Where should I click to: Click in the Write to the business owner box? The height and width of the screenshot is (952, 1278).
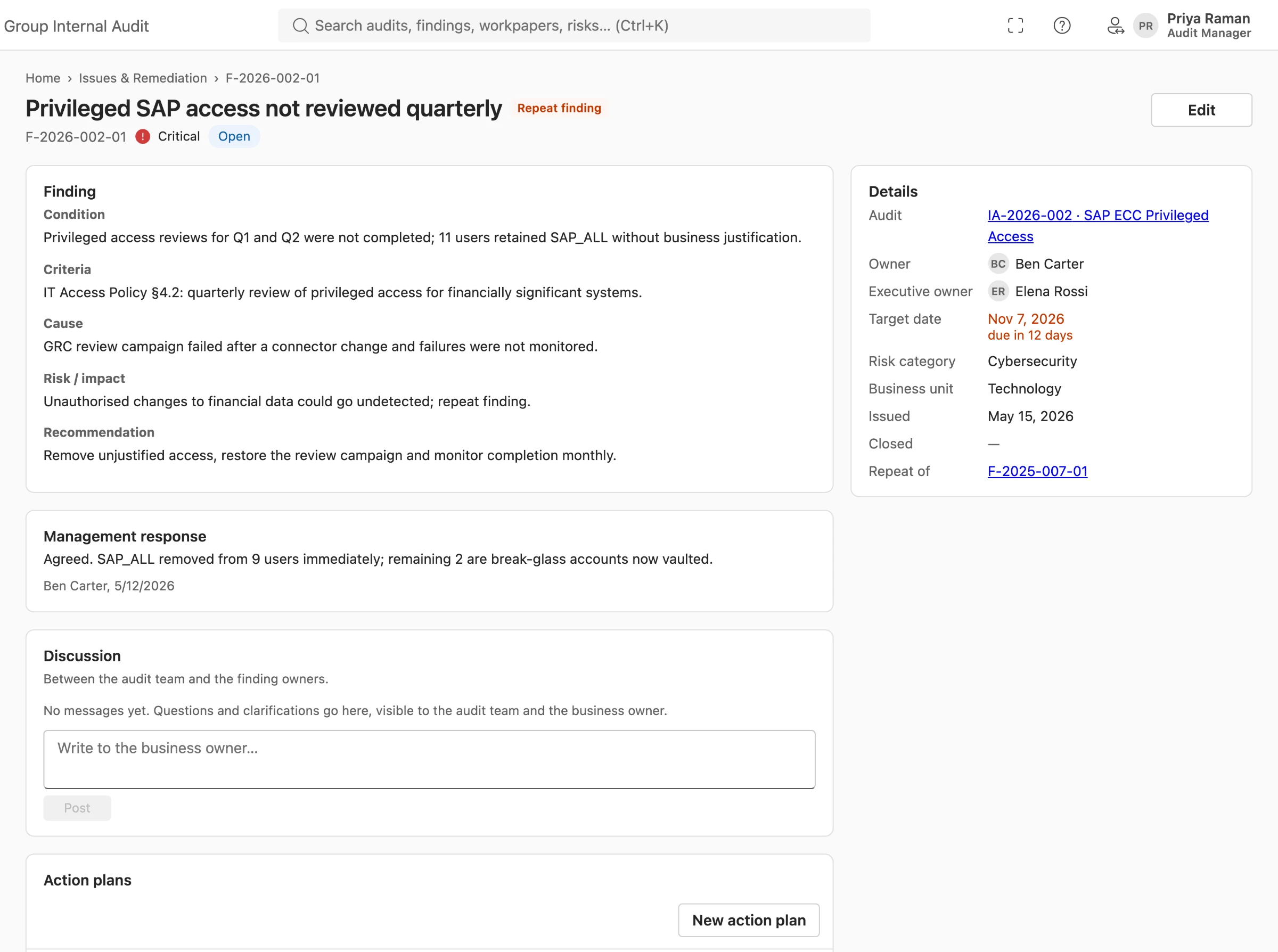pos(429,760)
